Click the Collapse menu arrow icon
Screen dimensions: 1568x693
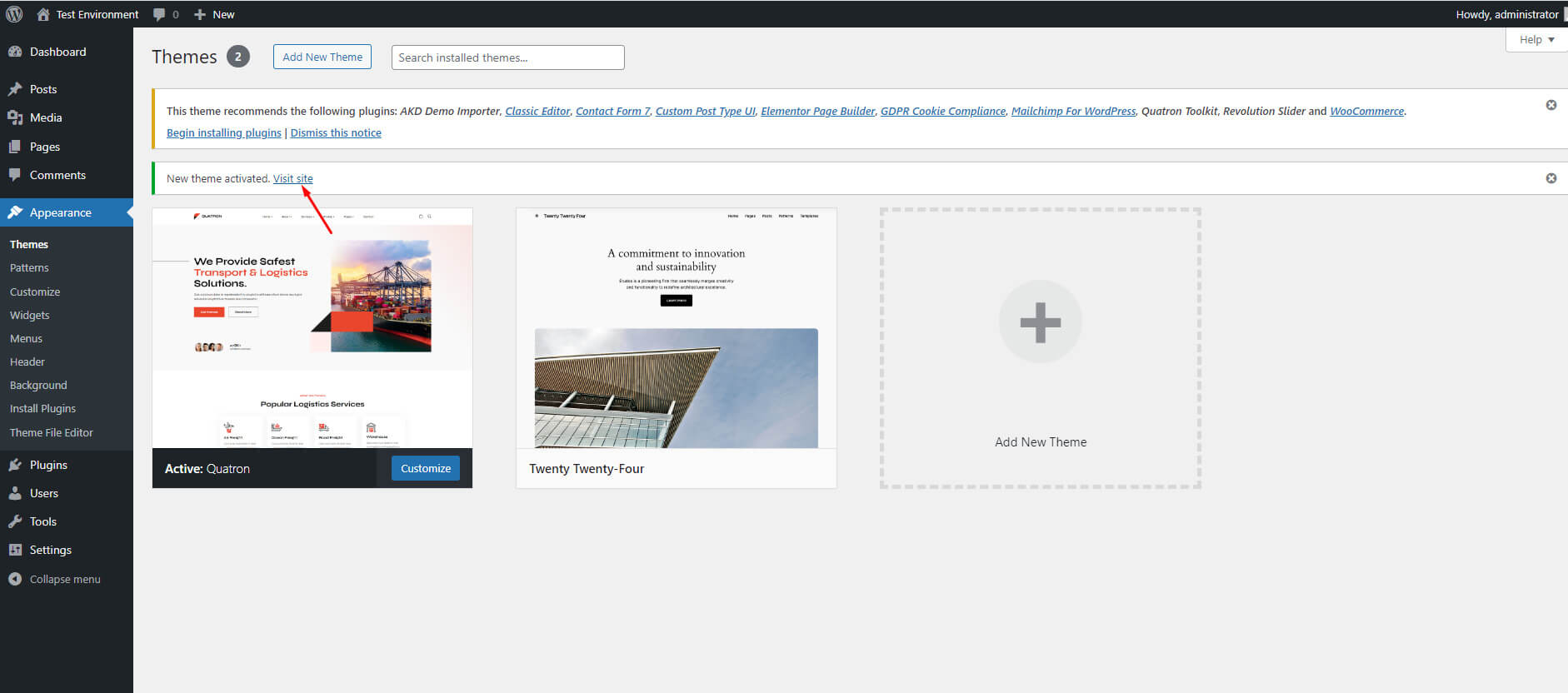tap(15, 579)
